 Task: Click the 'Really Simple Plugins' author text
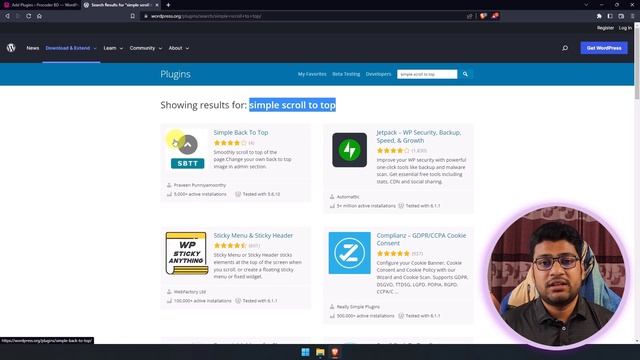pos(358,307)
